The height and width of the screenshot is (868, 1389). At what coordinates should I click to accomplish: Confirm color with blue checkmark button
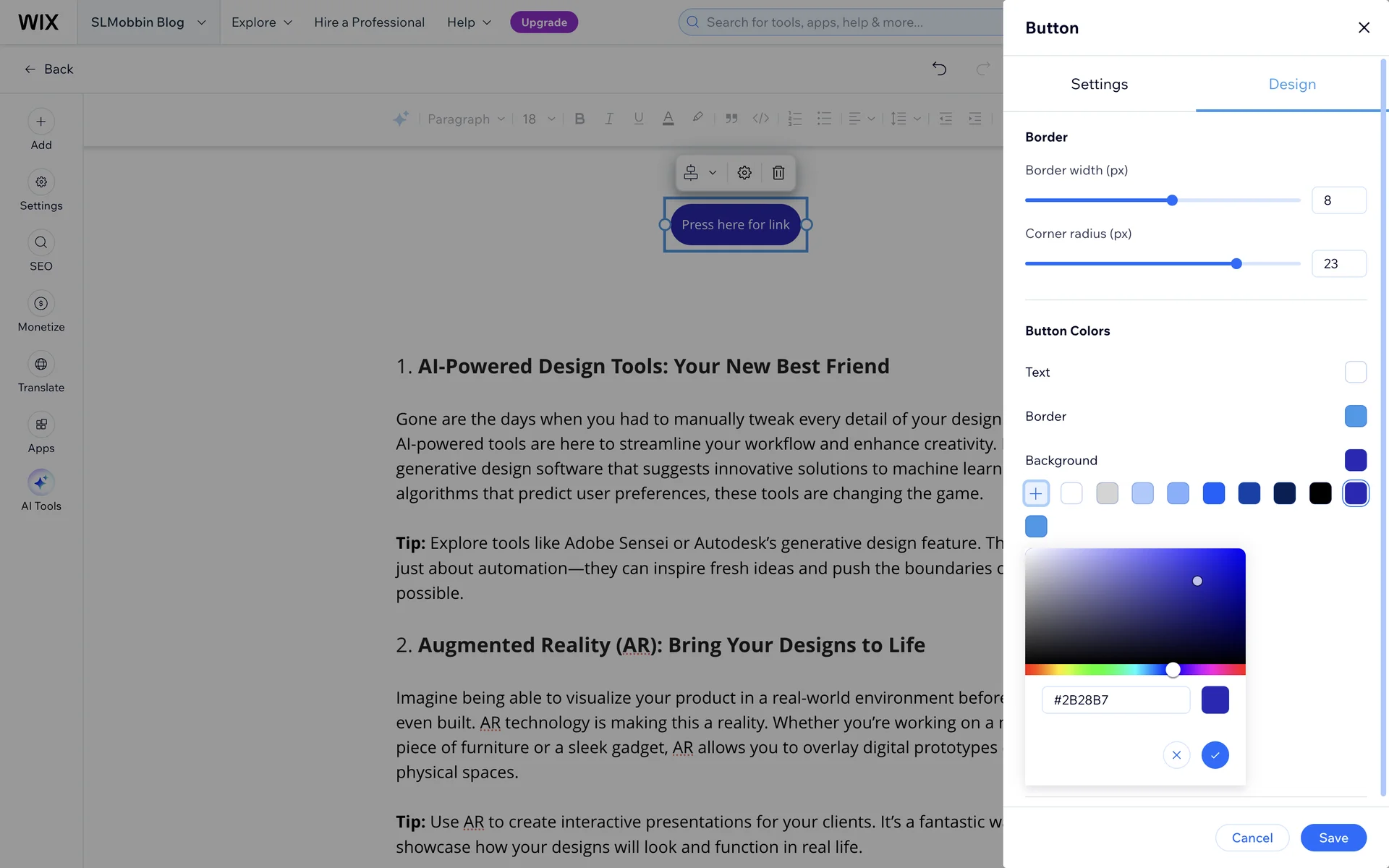(1215, 755)
